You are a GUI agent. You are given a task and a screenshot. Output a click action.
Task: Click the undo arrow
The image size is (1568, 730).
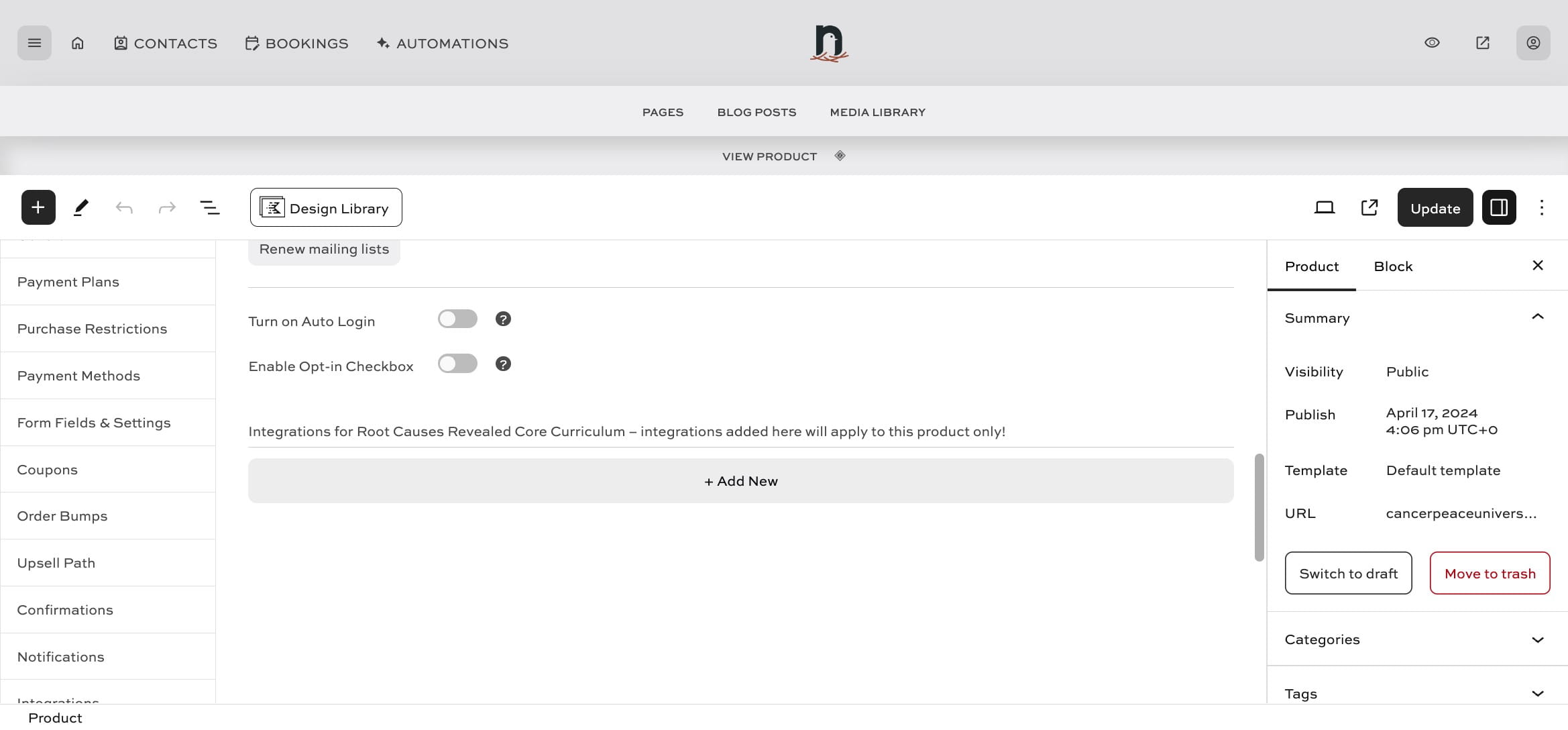click(124, 207)
